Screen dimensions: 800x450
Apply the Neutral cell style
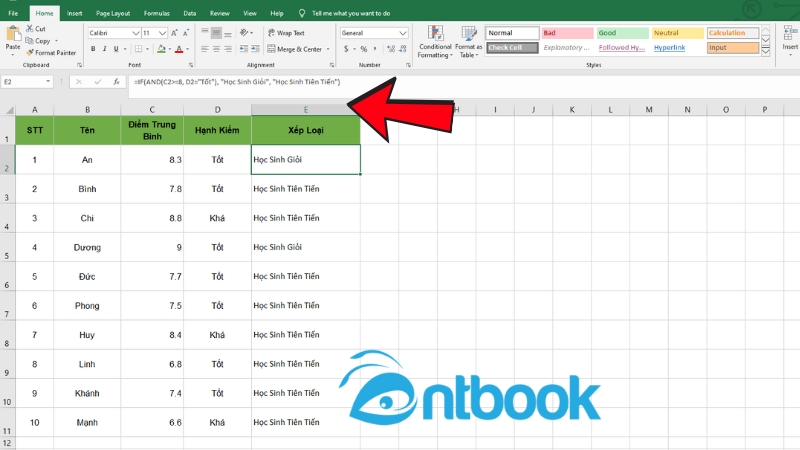[678, 33]
